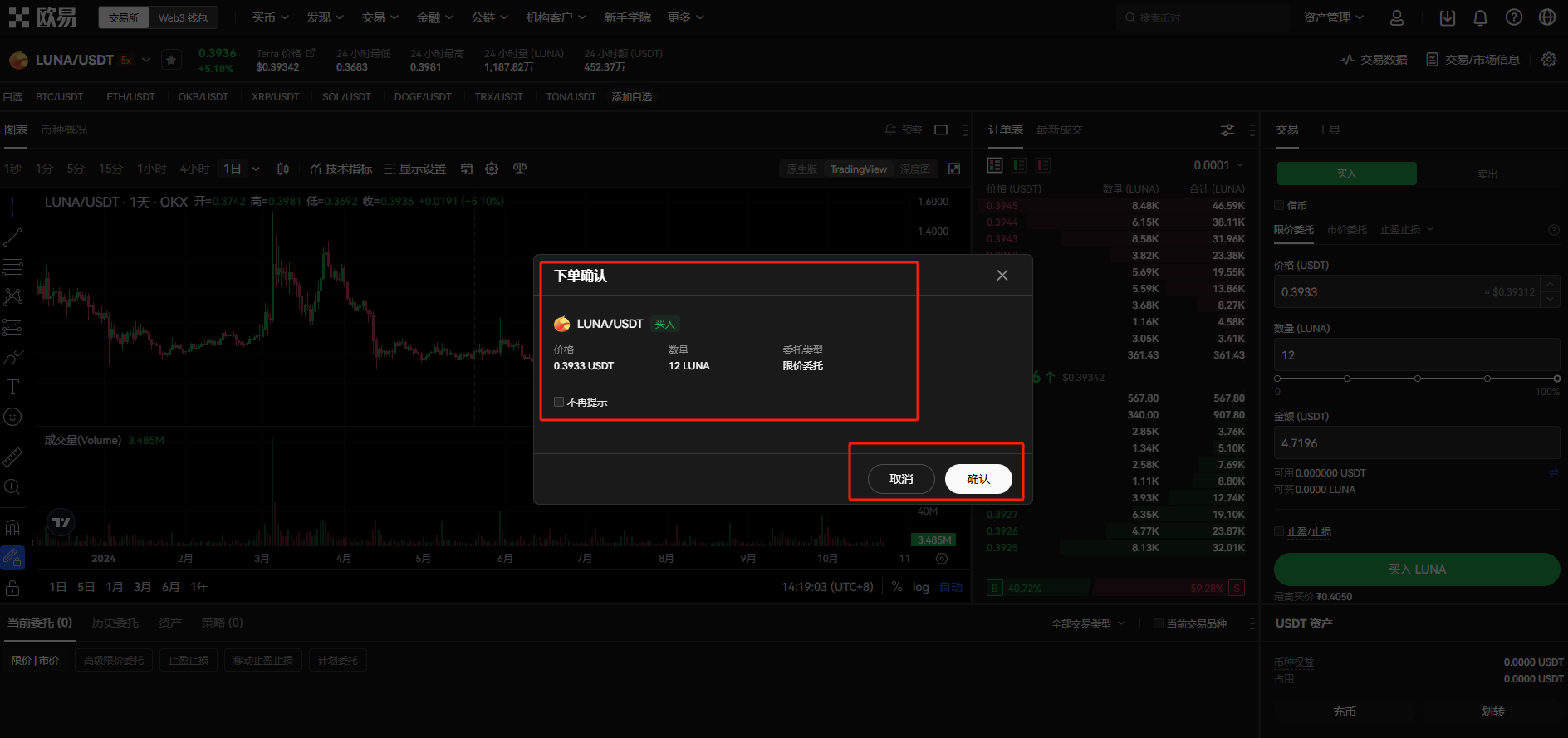Open the candlestick chart type icon
Viewport: 1568px width, 738px height.
coord(283,169)
